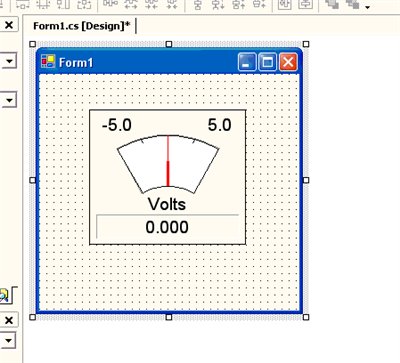Open layout toolbar options dropdown arrow
This screenshot has width=400, height=363.
click(367, 7)
